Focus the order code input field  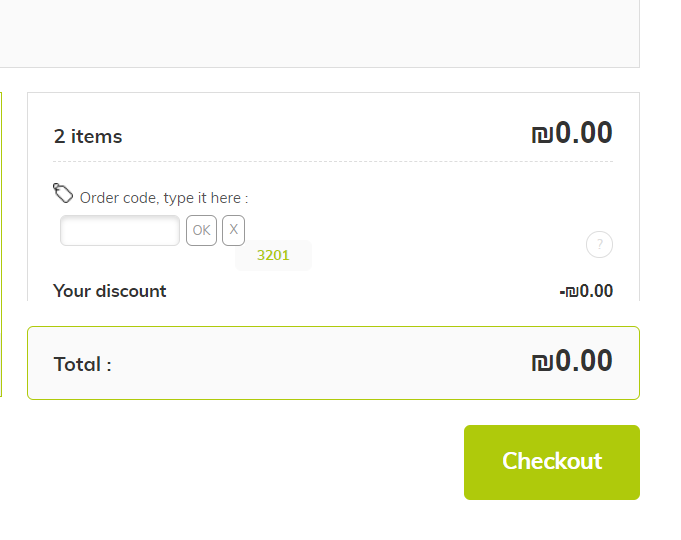click(120, 231)
